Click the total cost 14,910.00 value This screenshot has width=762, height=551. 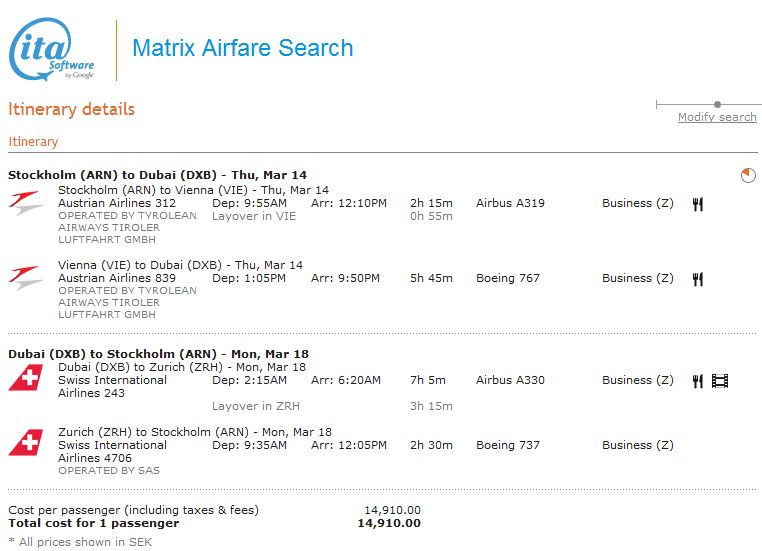click(389, 523)
